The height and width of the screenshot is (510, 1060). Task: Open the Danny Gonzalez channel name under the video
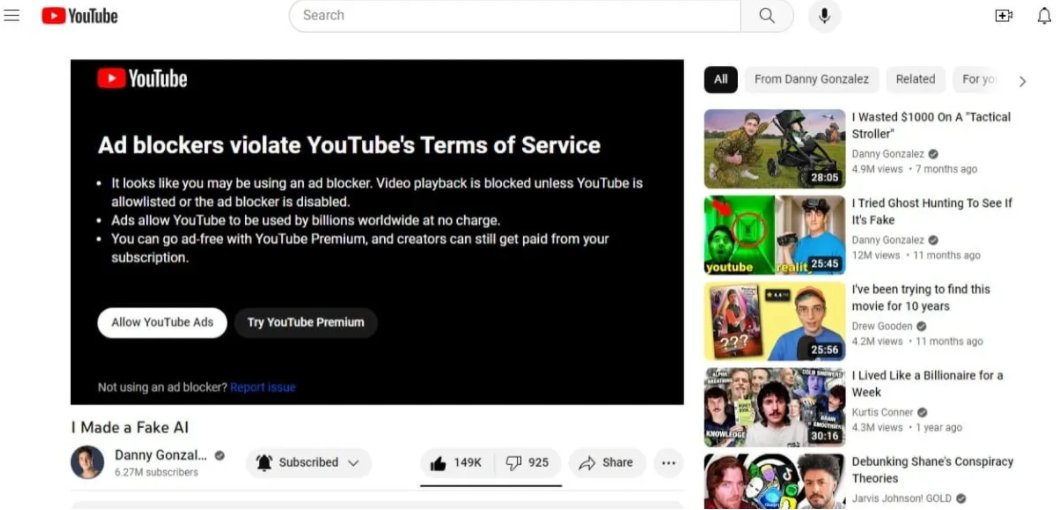(x=161, y=455)
